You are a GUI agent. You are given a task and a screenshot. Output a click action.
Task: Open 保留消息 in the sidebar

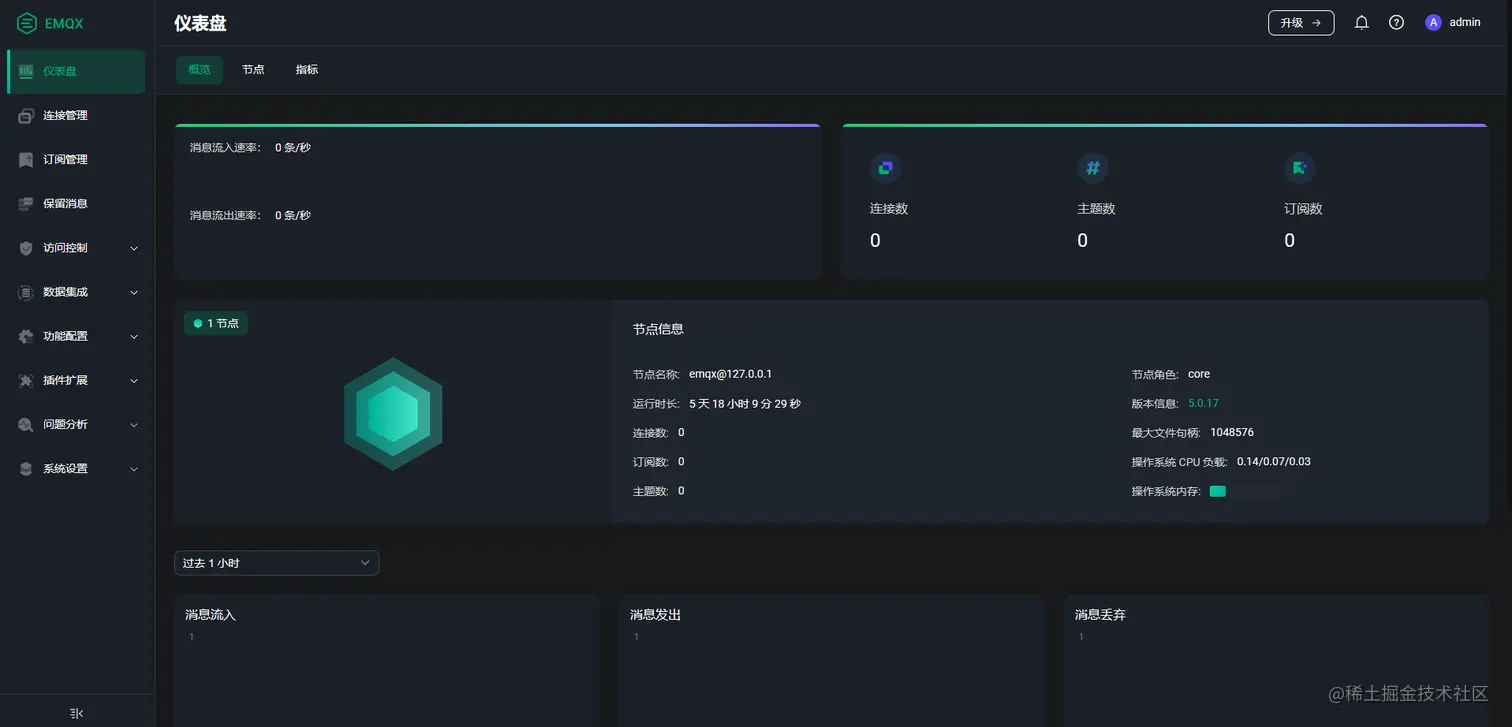pos(76,204)
